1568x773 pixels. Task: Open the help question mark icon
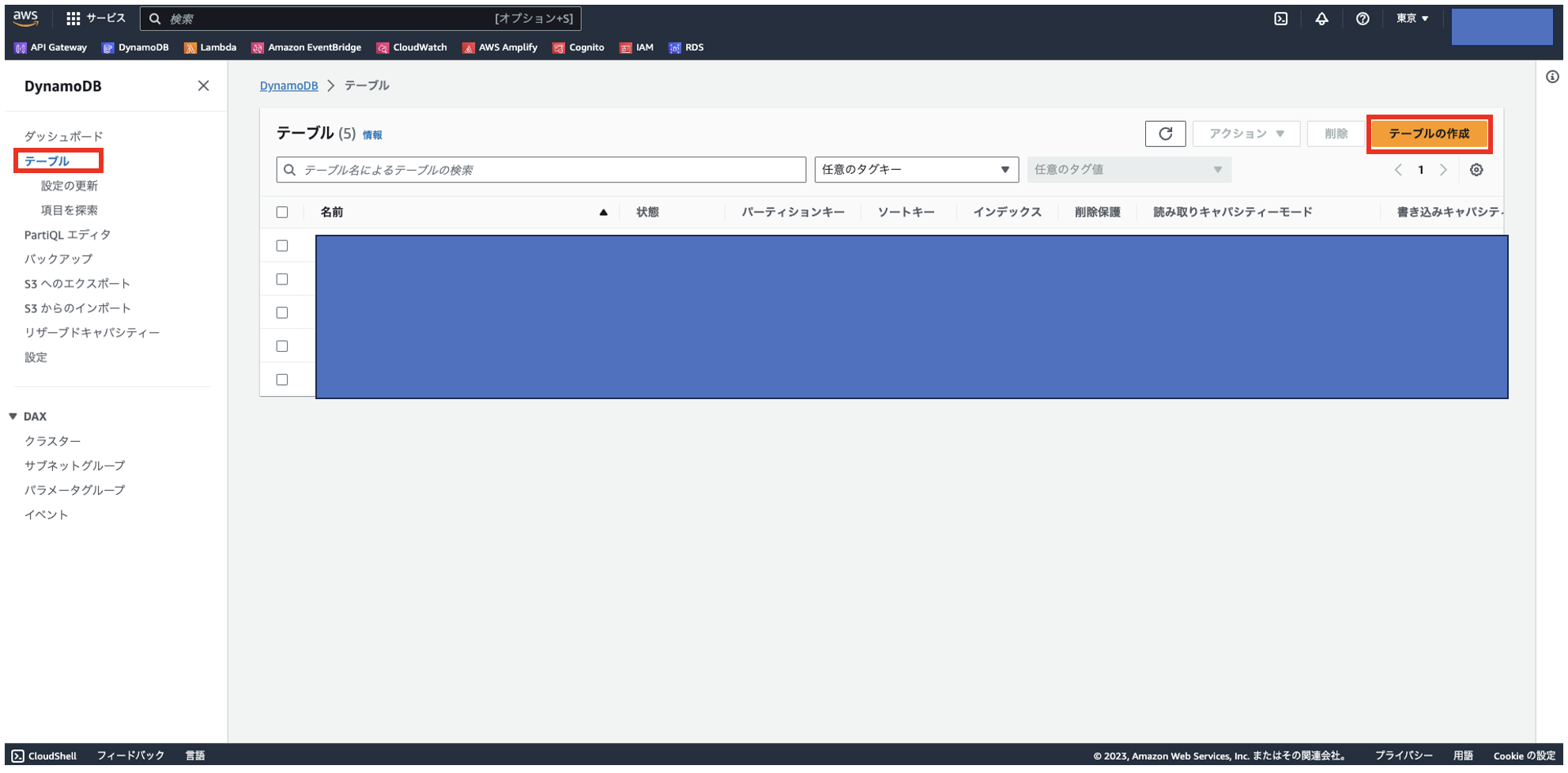point(1363,18)
